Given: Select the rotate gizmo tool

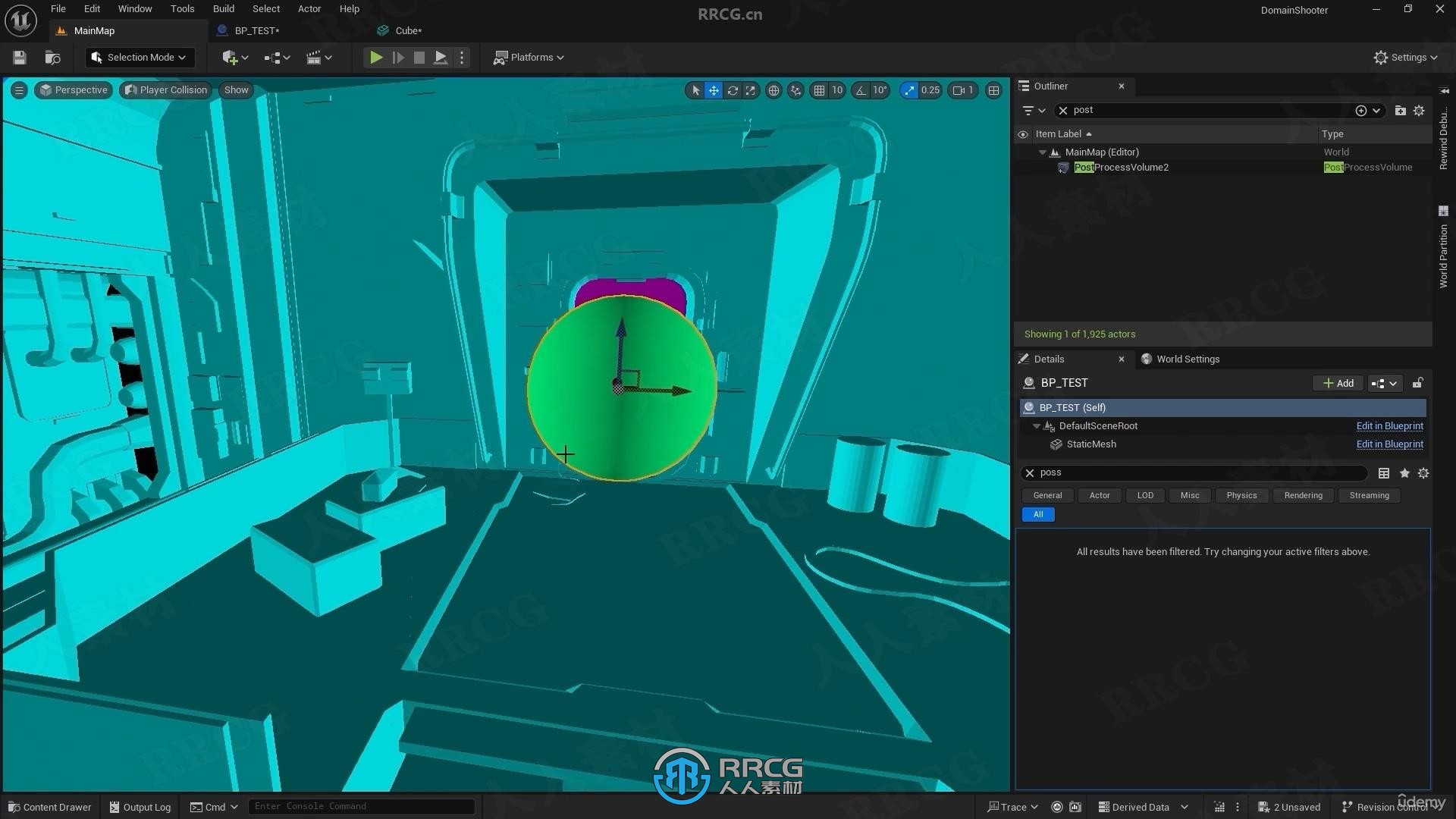Looking at the screenshot, I should point(733,90).
